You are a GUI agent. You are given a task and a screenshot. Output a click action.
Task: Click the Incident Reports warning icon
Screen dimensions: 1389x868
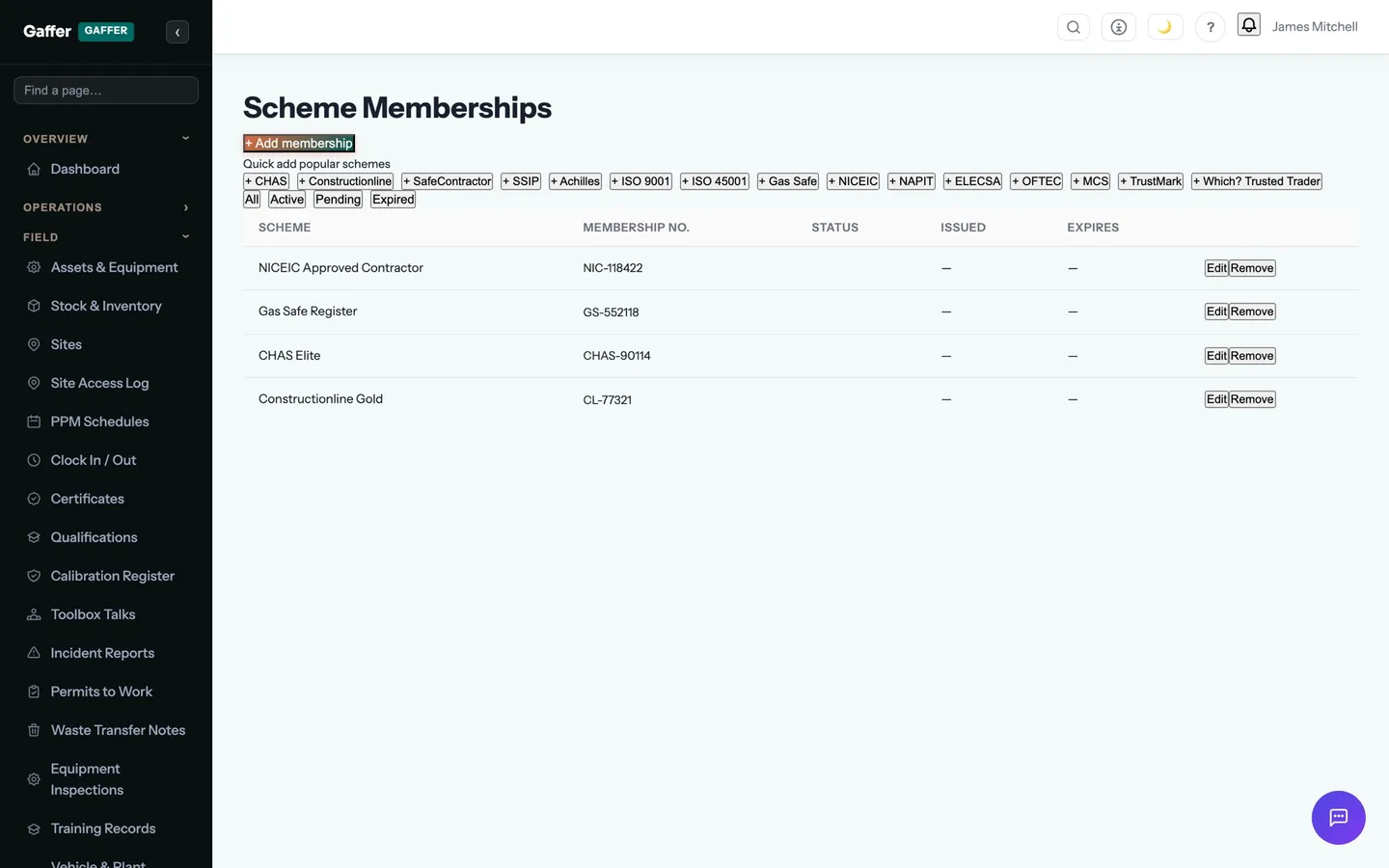coord(34,653)
